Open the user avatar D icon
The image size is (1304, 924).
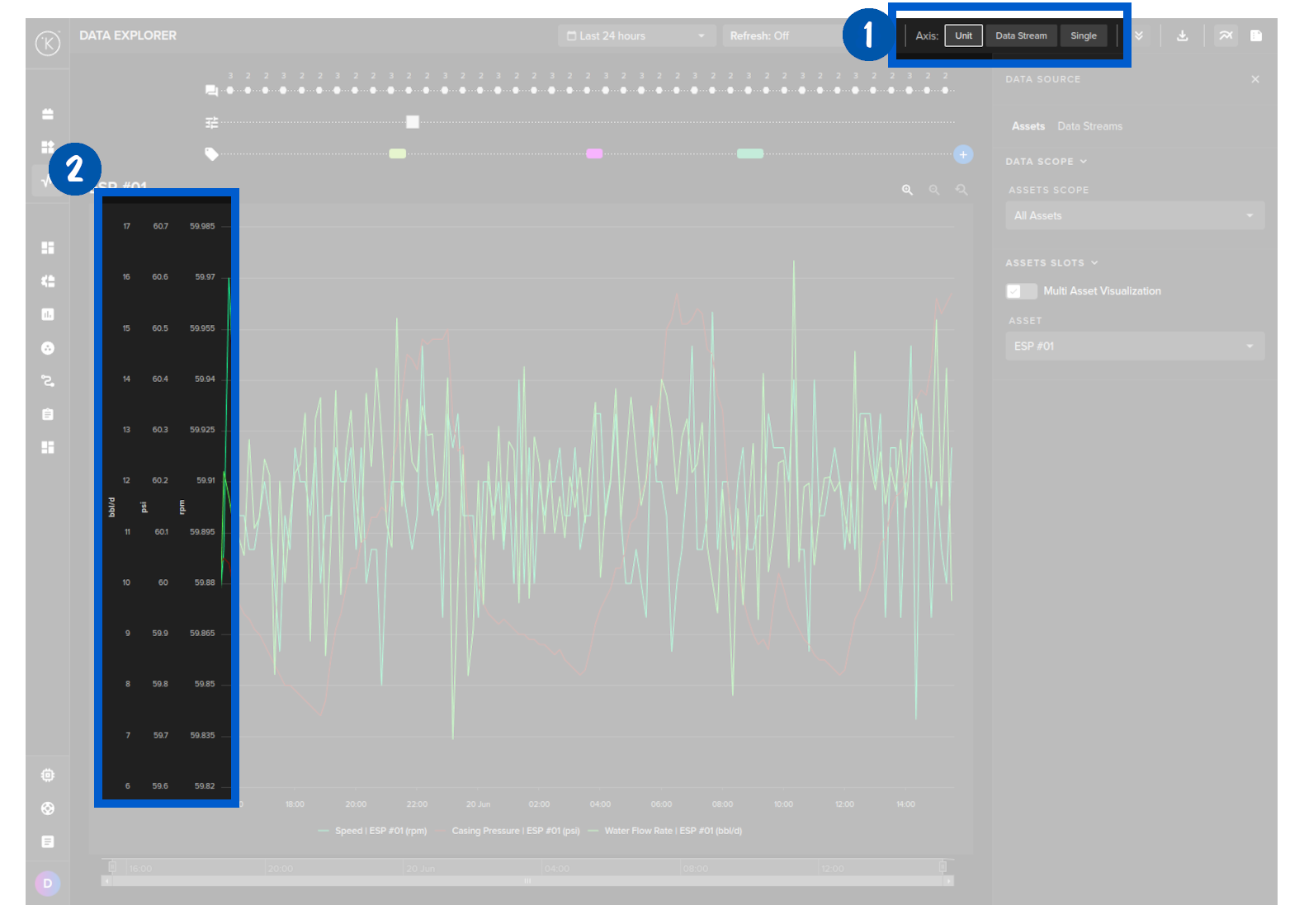47,883
